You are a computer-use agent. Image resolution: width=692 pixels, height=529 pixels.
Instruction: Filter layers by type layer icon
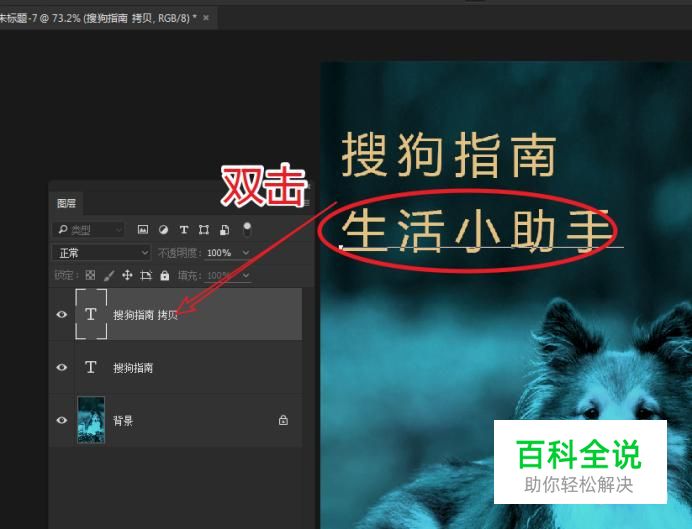184,229
